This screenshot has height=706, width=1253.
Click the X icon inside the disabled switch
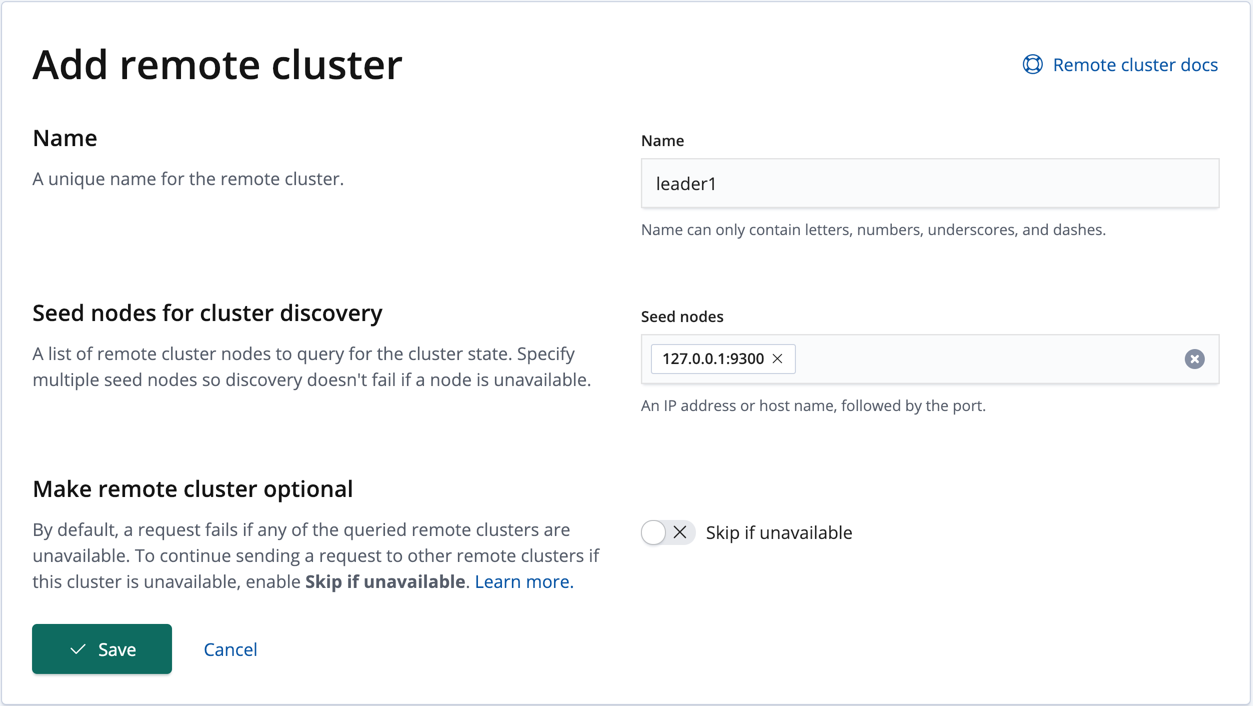click(x=679, y=532)
